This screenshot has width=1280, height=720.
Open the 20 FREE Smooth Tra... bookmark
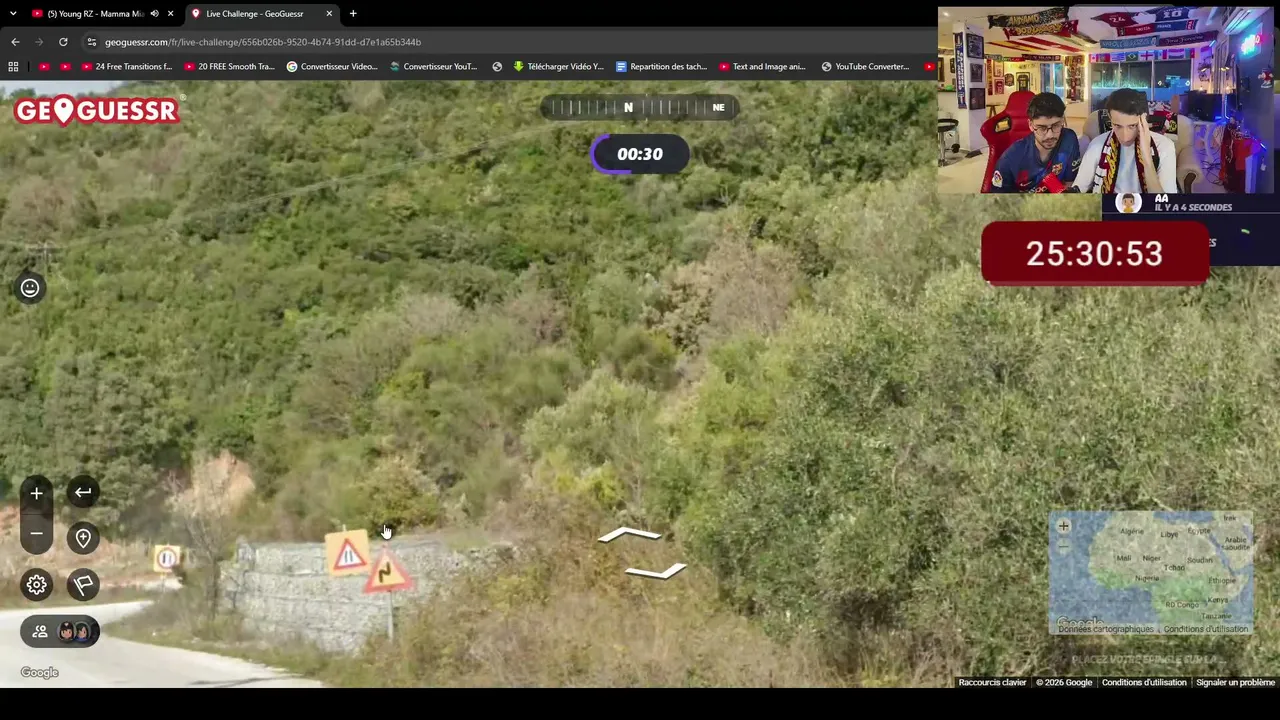point(229,67)
